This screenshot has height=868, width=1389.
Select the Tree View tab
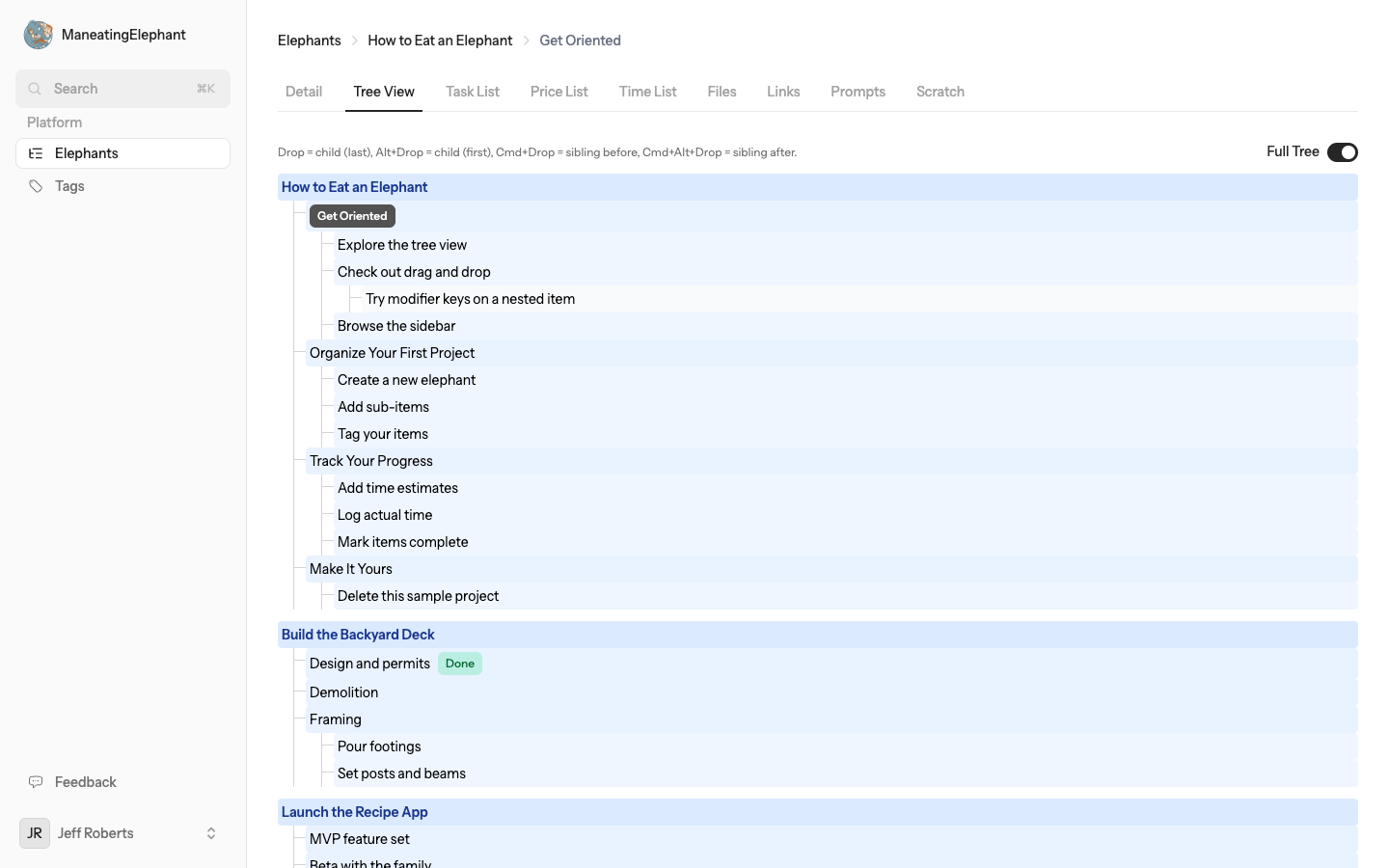[384, 92]
